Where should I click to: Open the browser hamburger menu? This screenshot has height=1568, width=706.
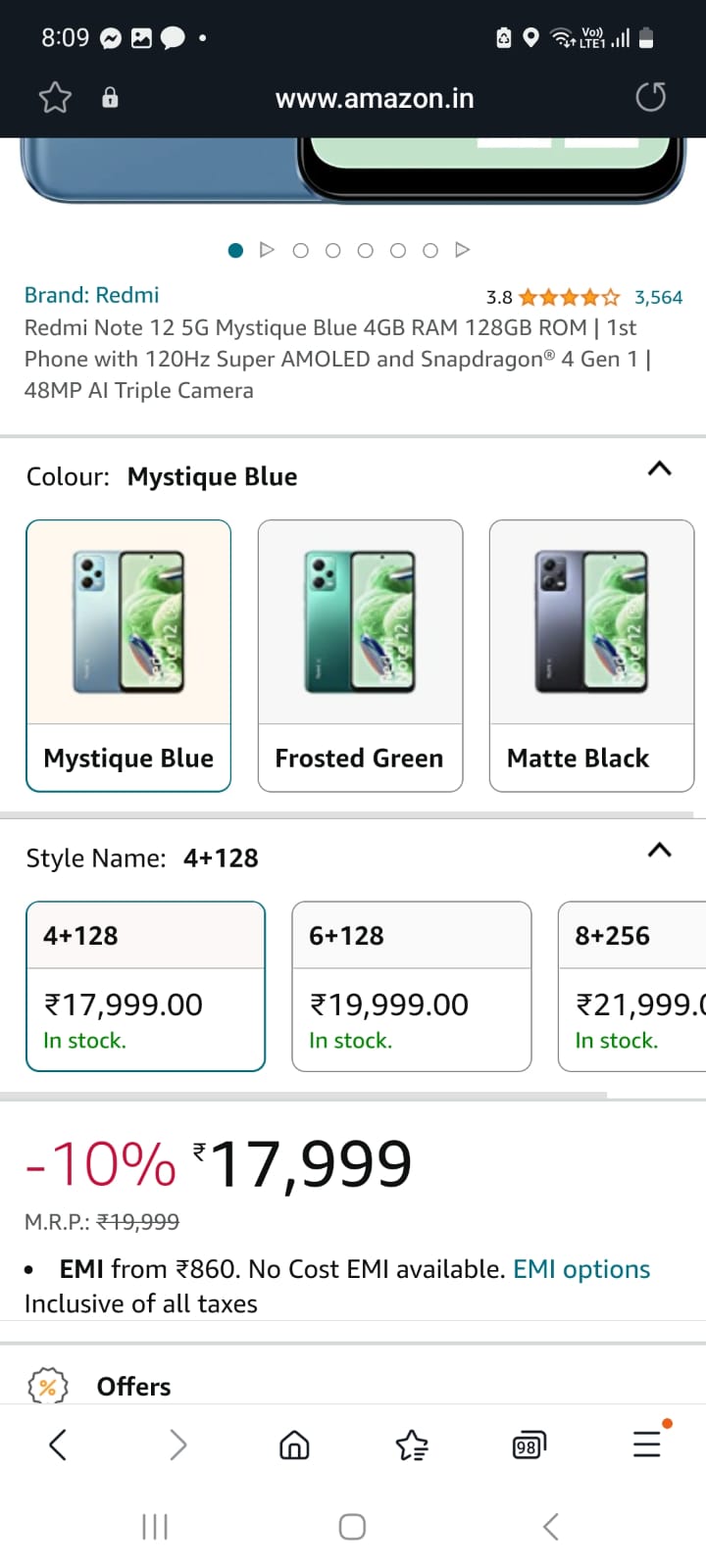pos(647,1444)
